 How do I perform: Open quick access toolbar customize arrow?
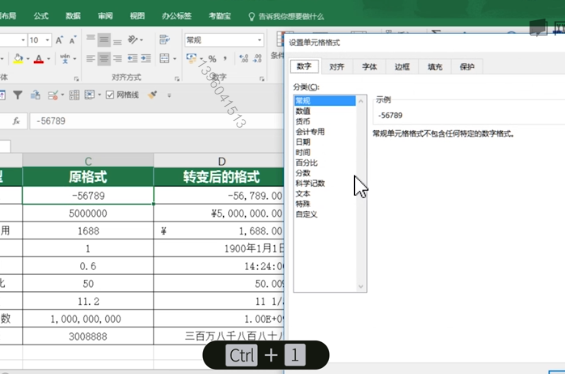tap(169, 95)
